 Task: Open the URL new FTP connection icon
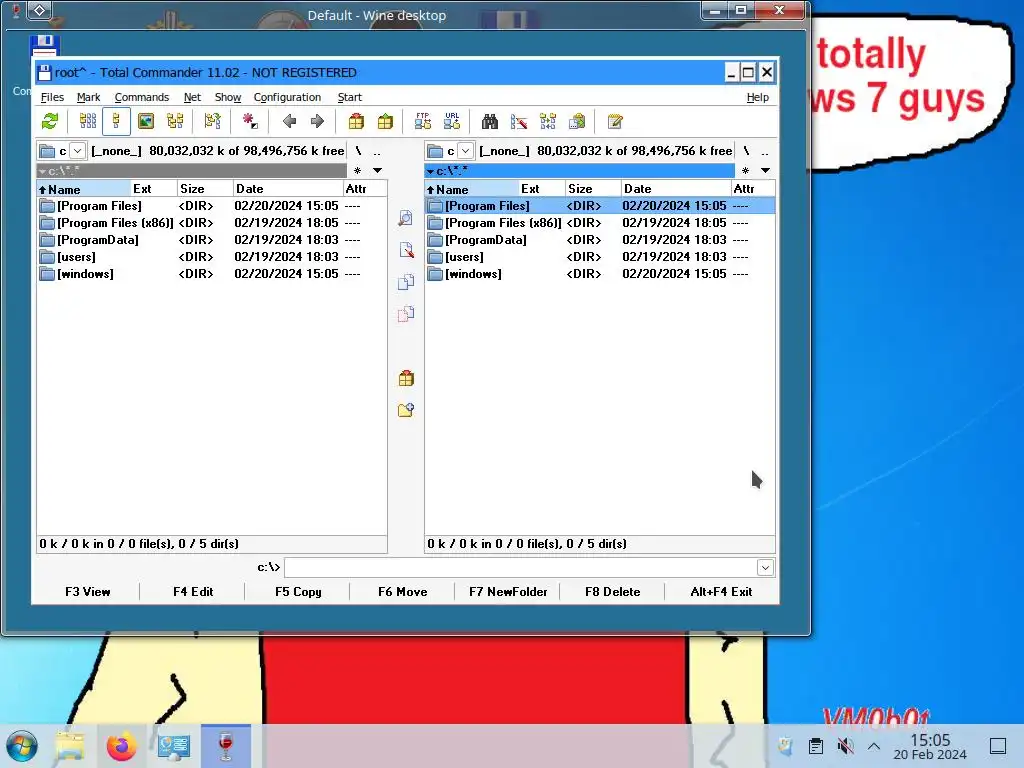[x=452, y=121]
